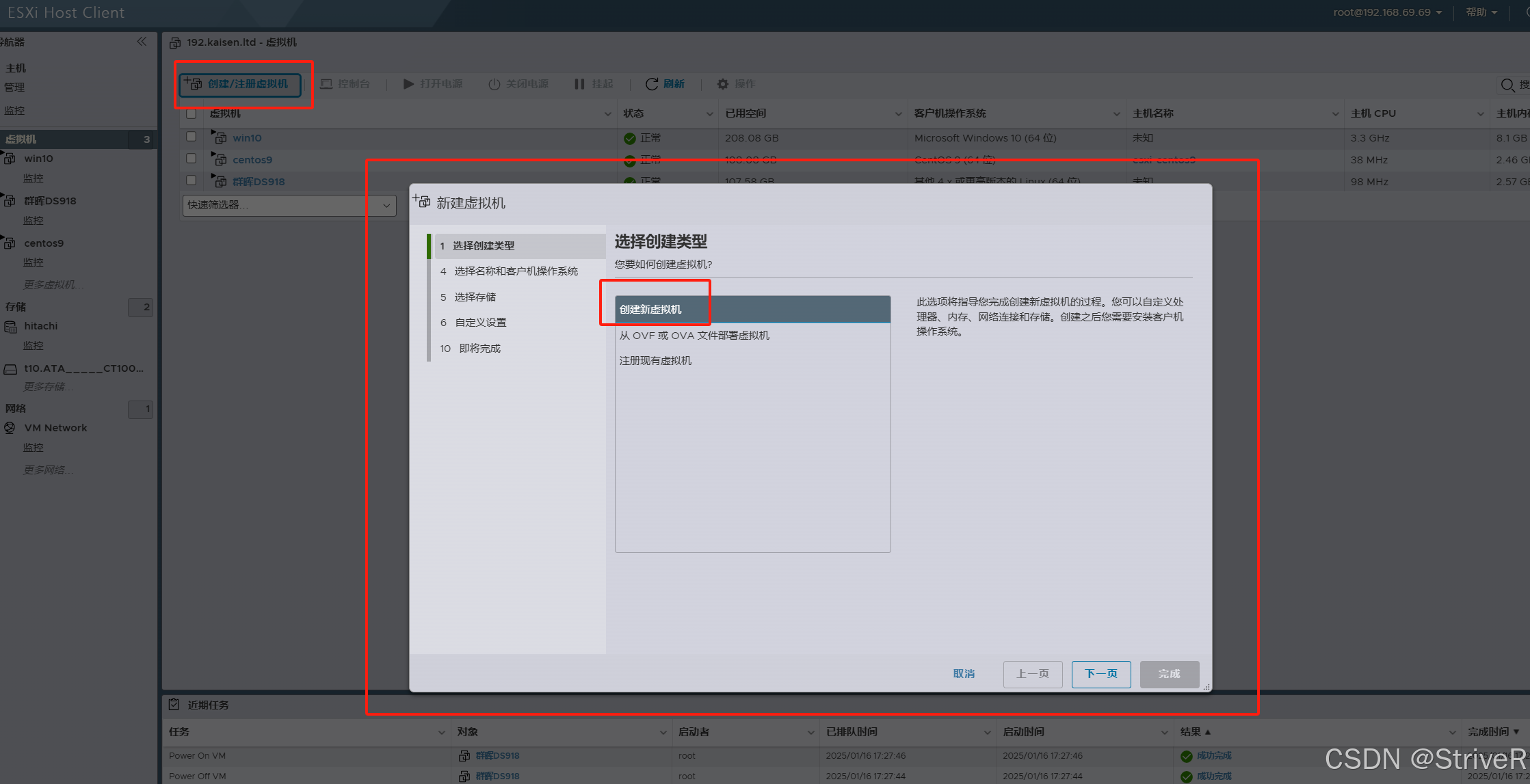
Task: Select 'Register existing virtual machine' option
Action: tap(655, 361)
